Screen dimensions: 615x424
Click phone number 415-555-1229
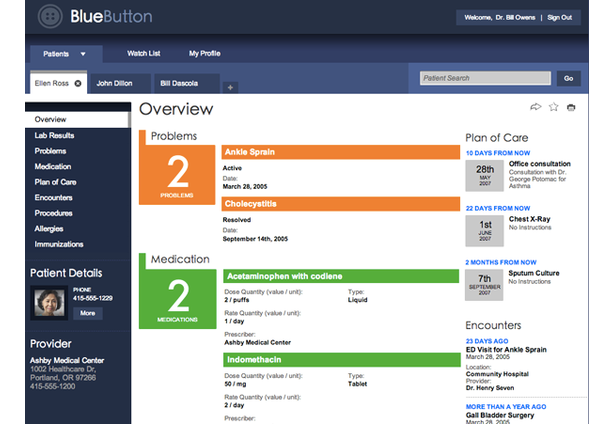93,298
